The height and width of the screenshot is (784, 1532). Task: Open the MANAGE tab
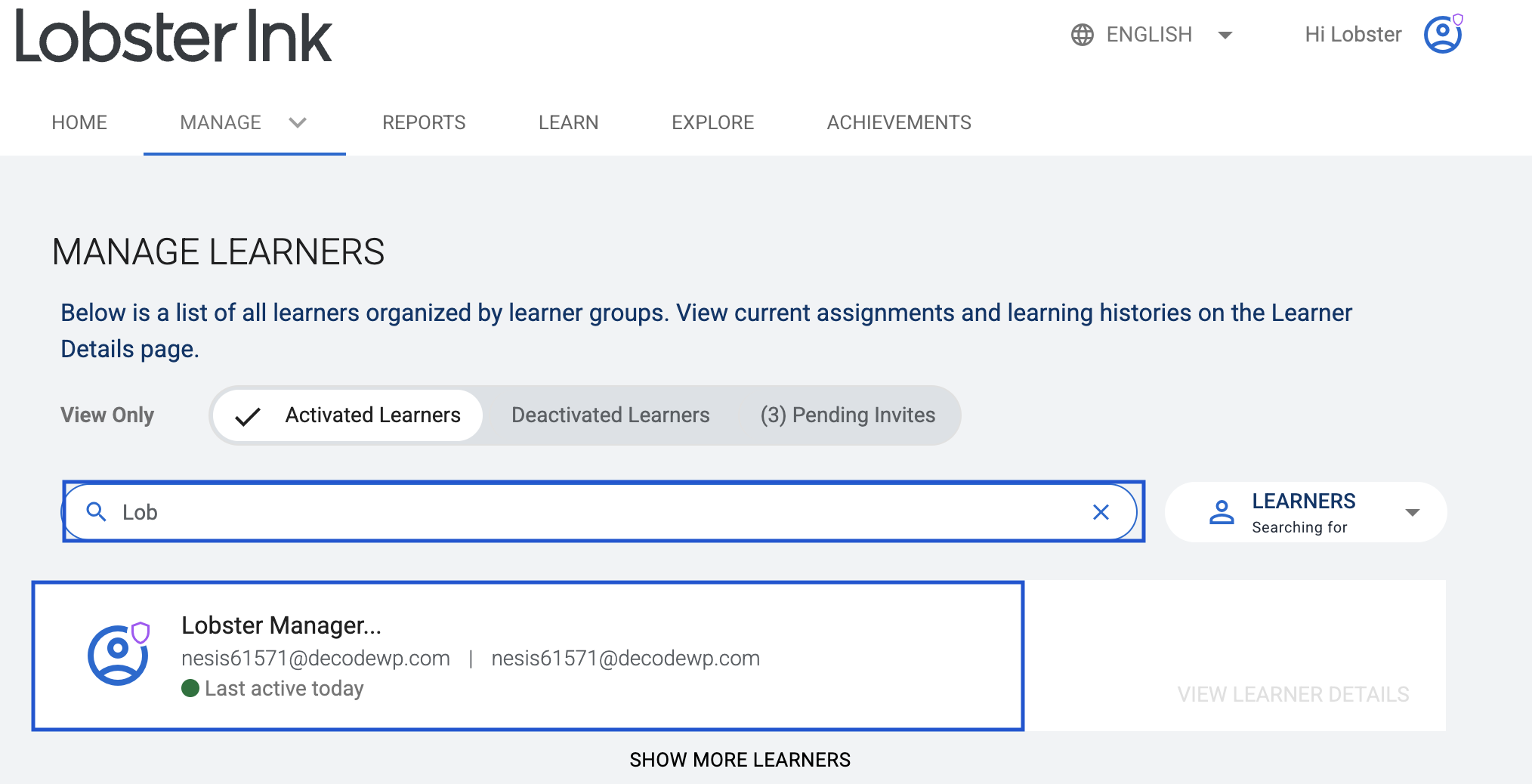point(221,122)
